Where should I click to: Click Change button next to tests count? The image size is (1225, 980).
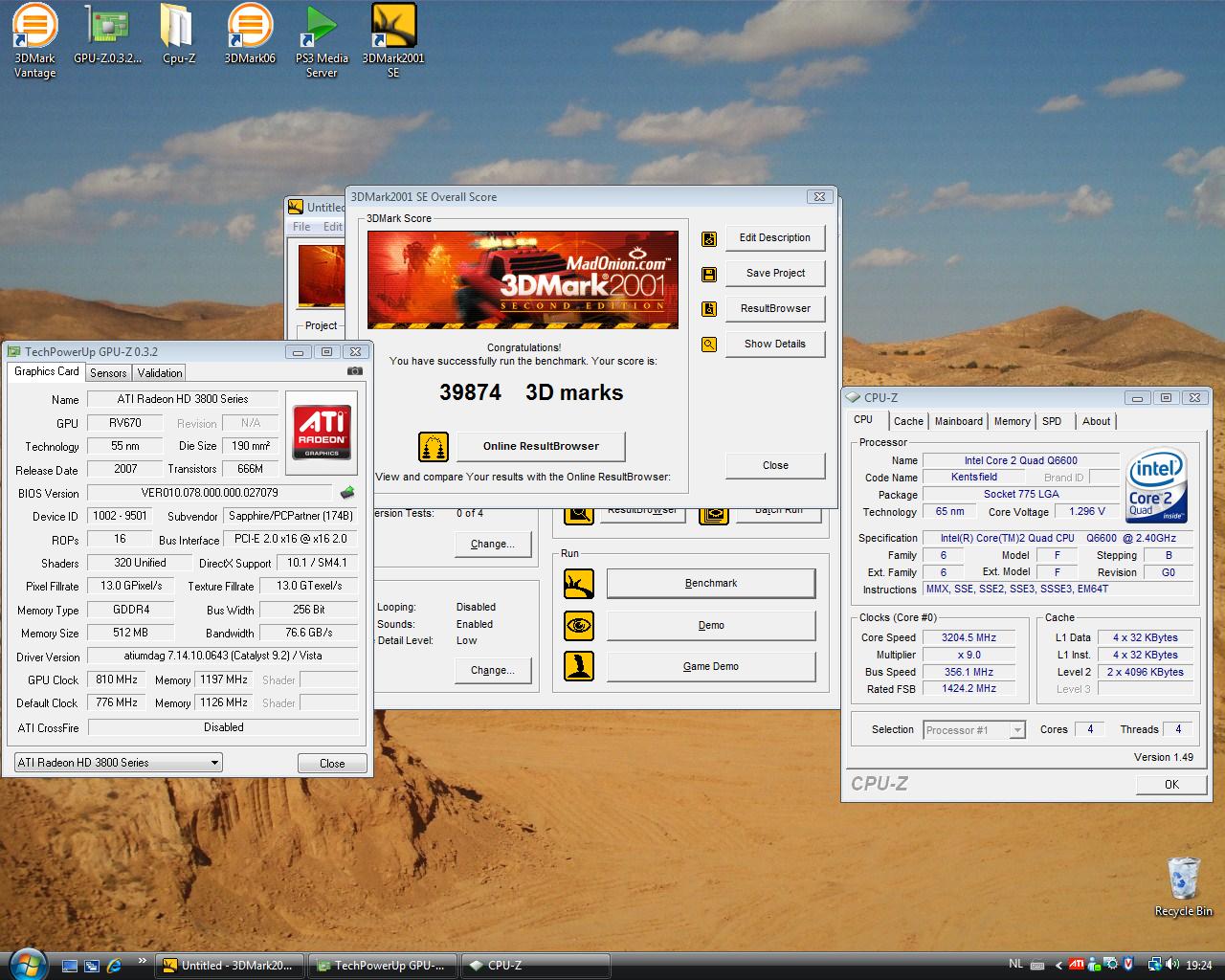click(493, 544)
